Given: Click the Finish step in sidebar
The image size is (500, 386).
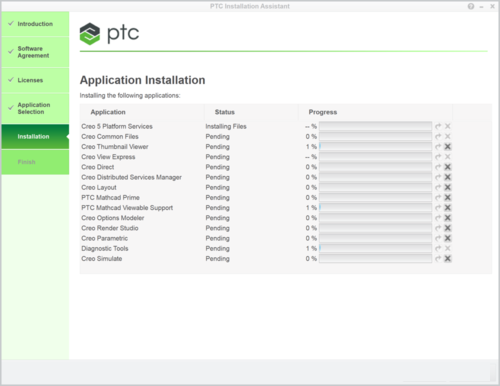Looking at the screenshot, I should (x=35, y=162).
